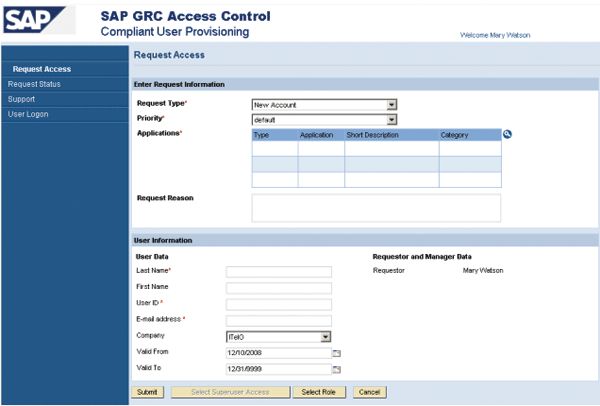Focus the Last Name input field
The height and width of the screenshot is (406, 600).
(x=279, y=272)
